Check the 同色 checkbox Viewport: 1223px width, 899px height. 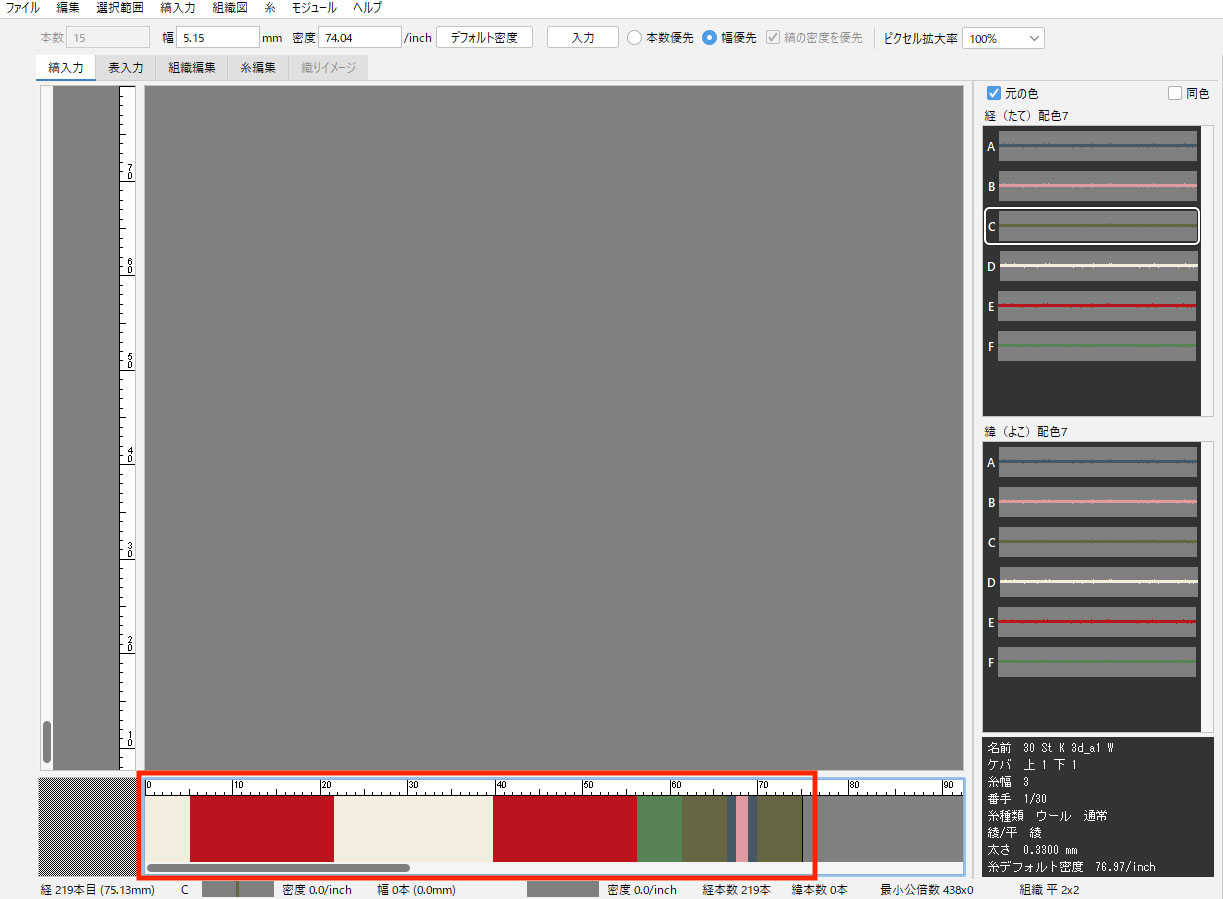(x=1175, y=93)
